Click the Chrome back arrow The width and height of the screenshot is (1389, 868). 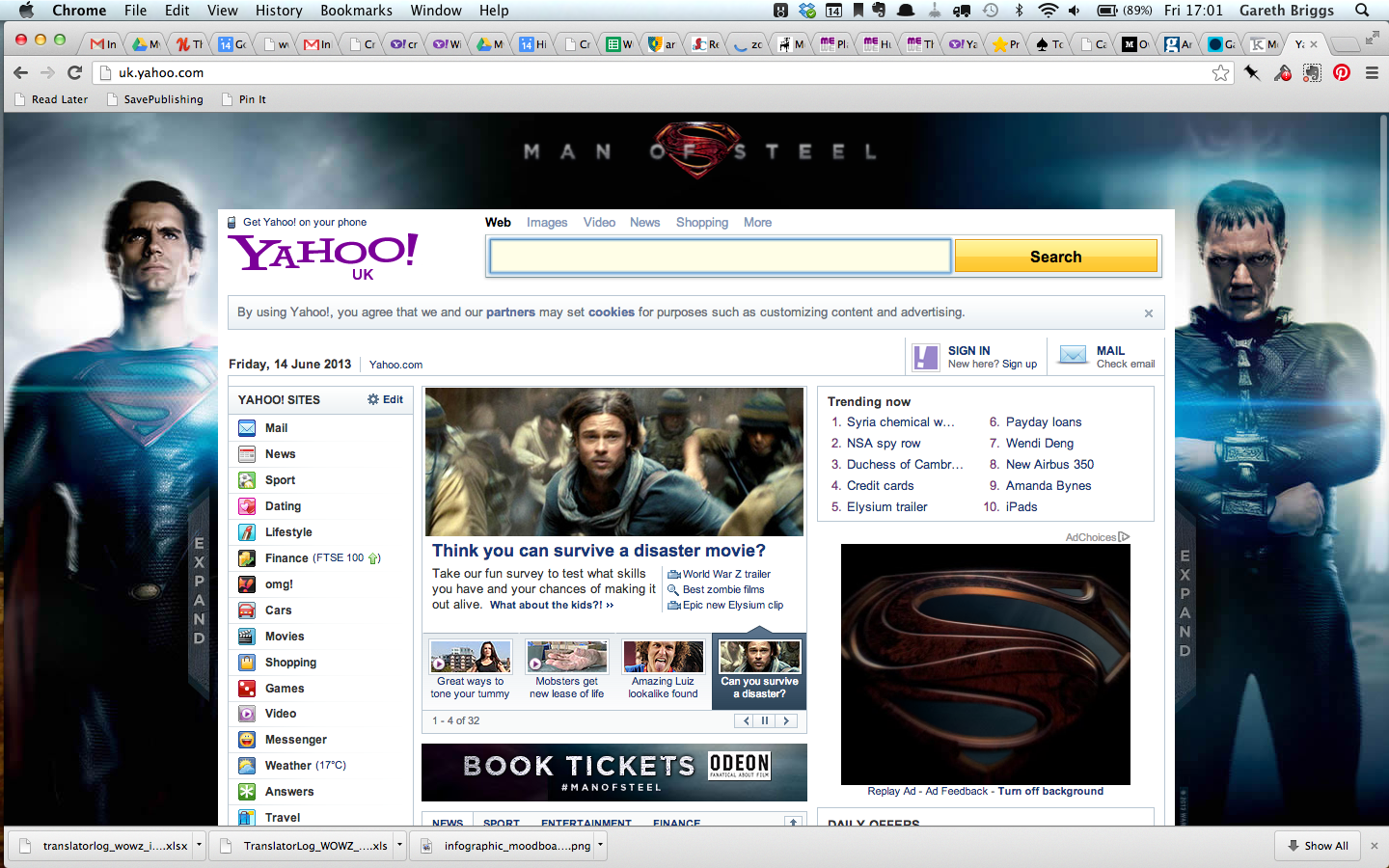20,72
